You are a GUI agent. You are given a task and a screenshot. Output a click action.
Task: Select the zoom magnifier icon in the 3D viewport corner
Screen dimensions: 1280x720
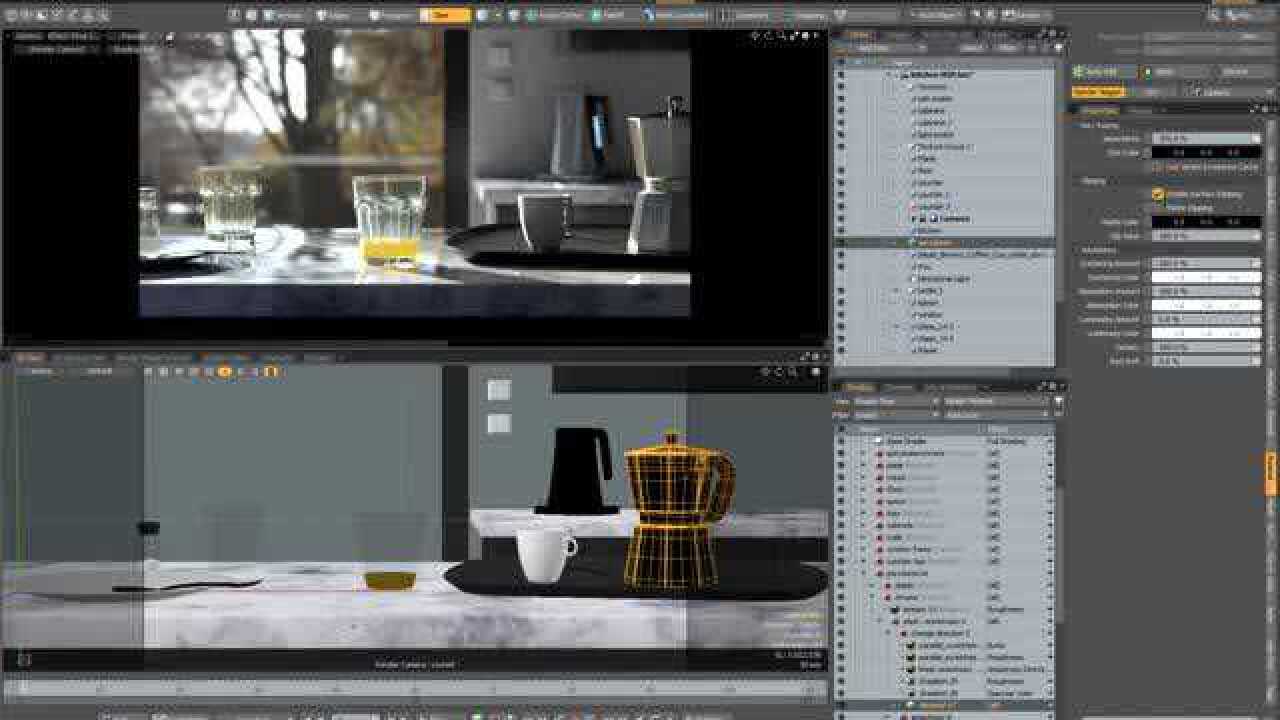click(x=788, y=370)
